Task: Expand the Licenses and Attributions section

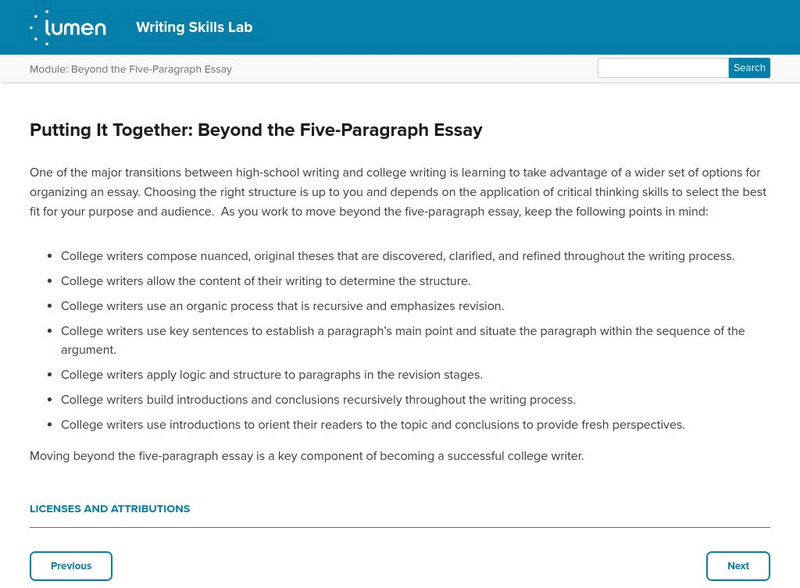Action: [110, 509]
